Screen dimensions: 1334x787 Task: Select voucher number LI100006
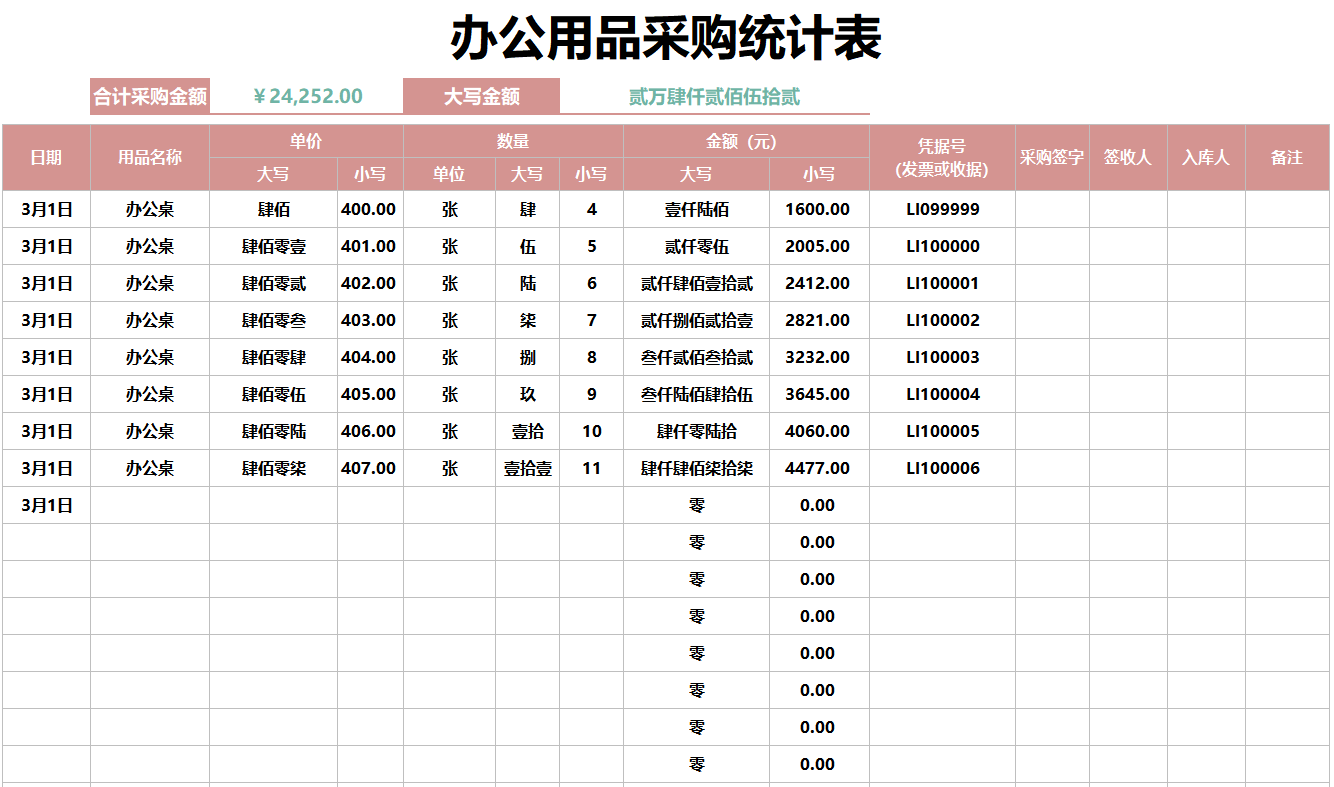click(x=942, y=468)
